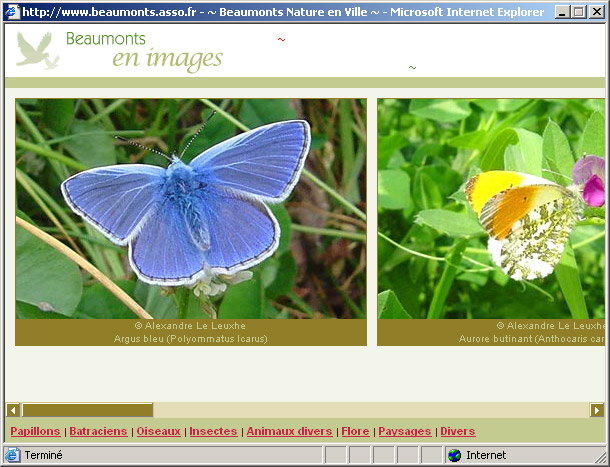Click the Beaumonts en images title

145,51
